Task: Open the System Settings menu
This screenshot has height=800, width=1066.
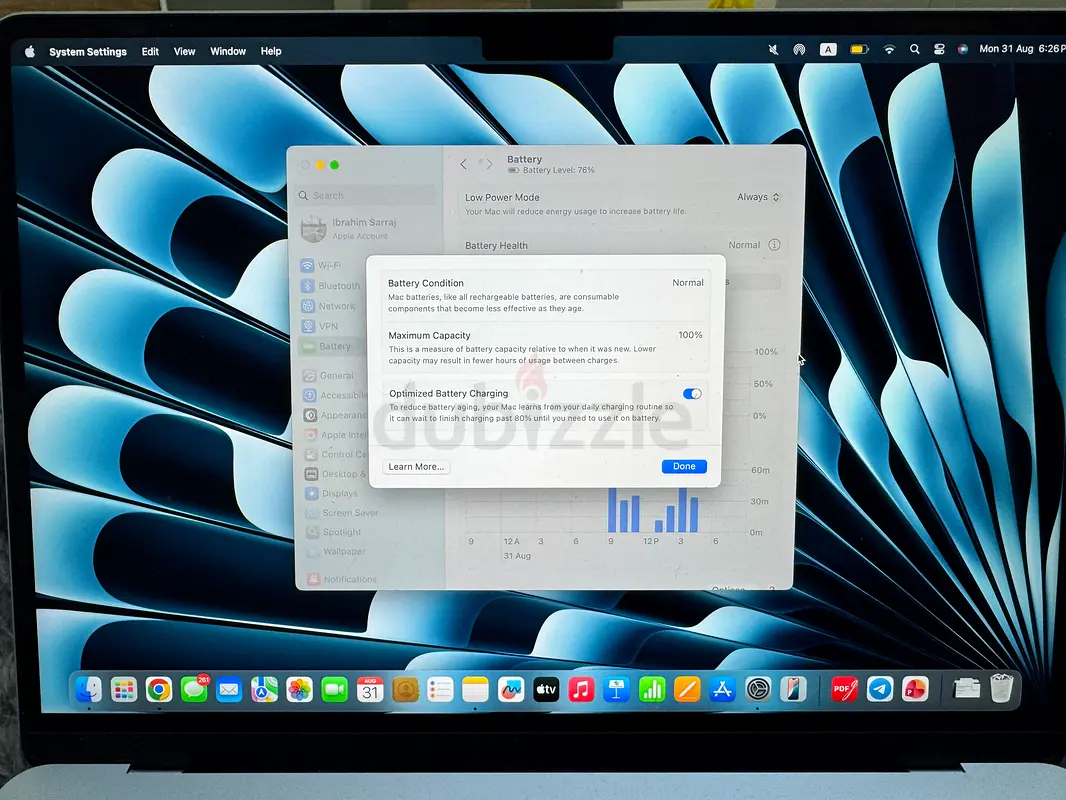Action: click(x=88, y=52)
